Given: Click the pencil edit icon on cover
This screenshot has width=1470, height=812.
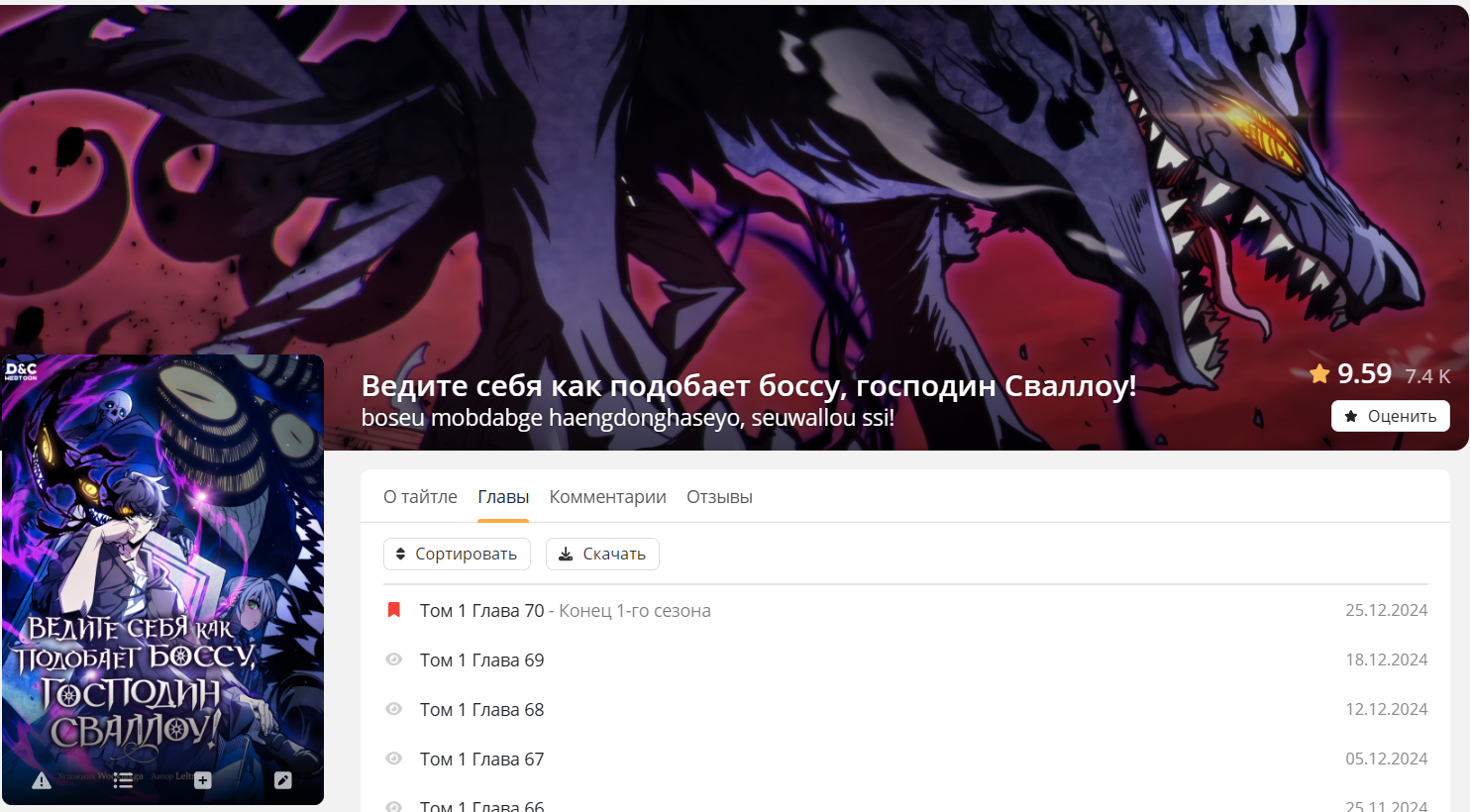Looking at the screenshot, I should tap(283, 780).
